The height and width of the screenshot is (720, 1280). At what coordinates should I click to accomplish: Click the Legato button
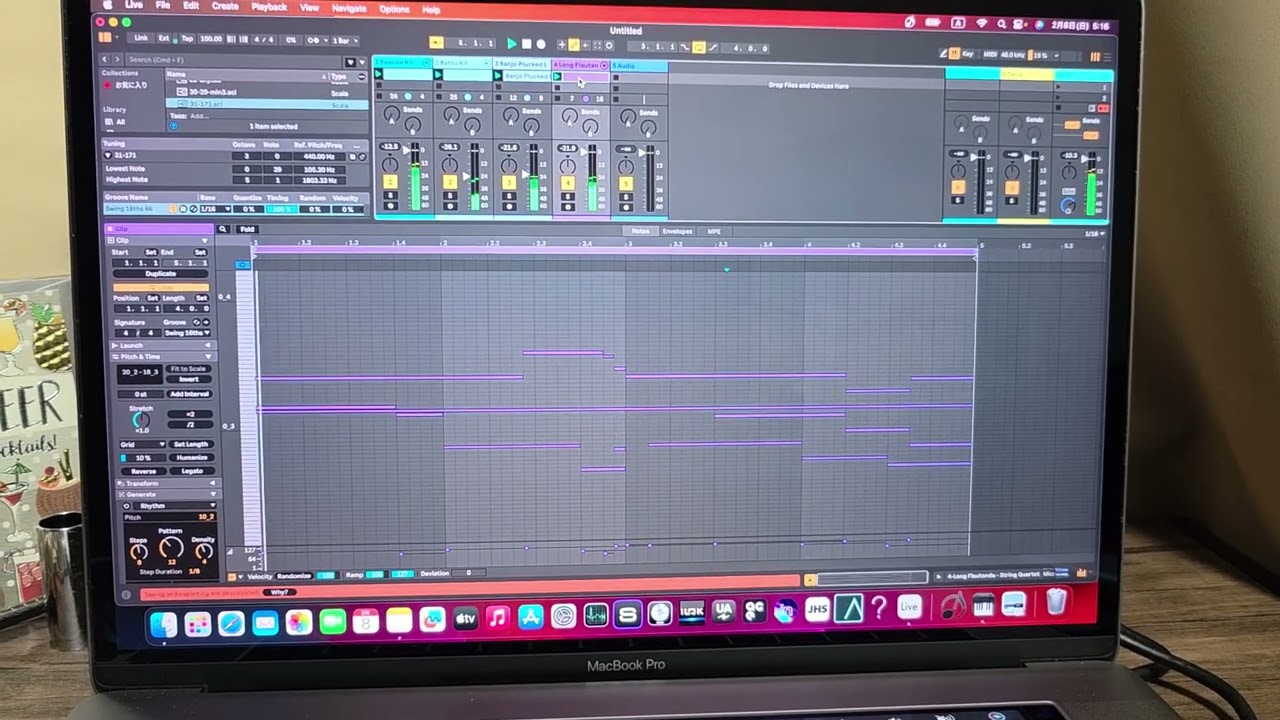click(x=192, y=470)
